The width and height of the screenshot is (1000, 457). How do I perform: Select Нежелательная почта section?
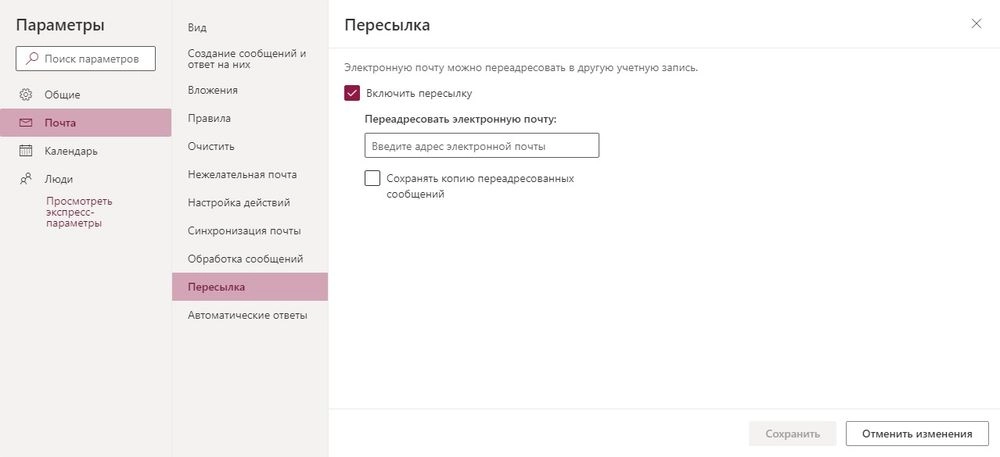point(242,174)
